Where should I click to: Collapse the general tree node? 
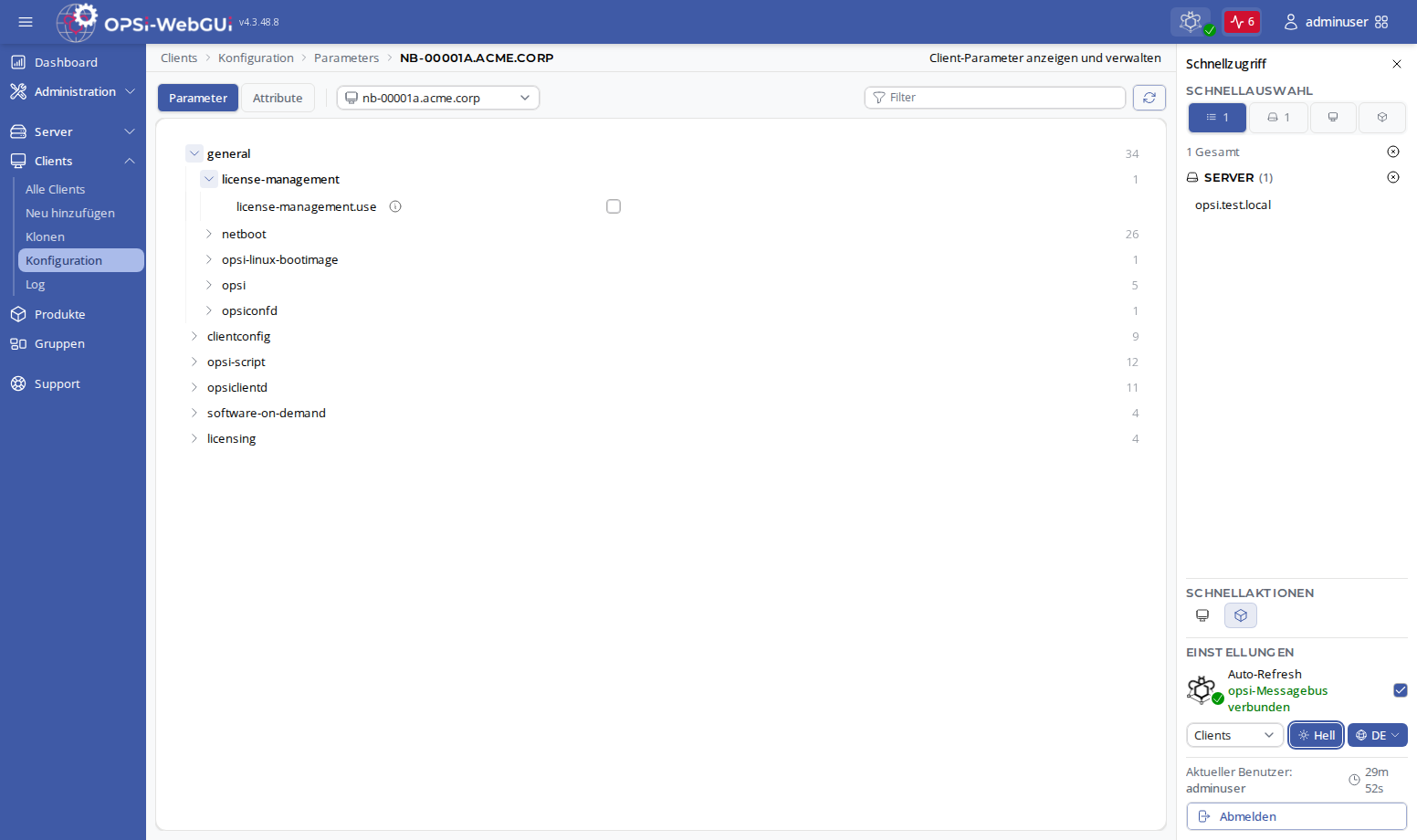194,153
